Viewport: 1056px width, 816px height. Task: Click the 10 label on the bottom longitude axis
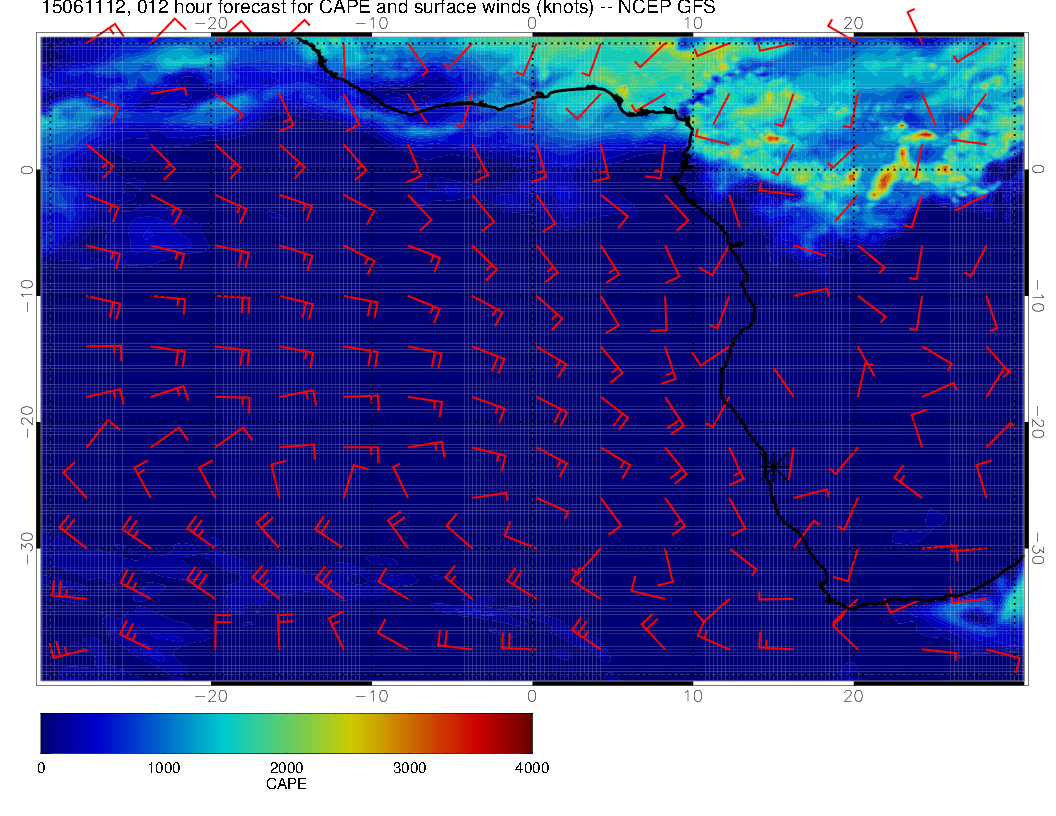[692, 695]
